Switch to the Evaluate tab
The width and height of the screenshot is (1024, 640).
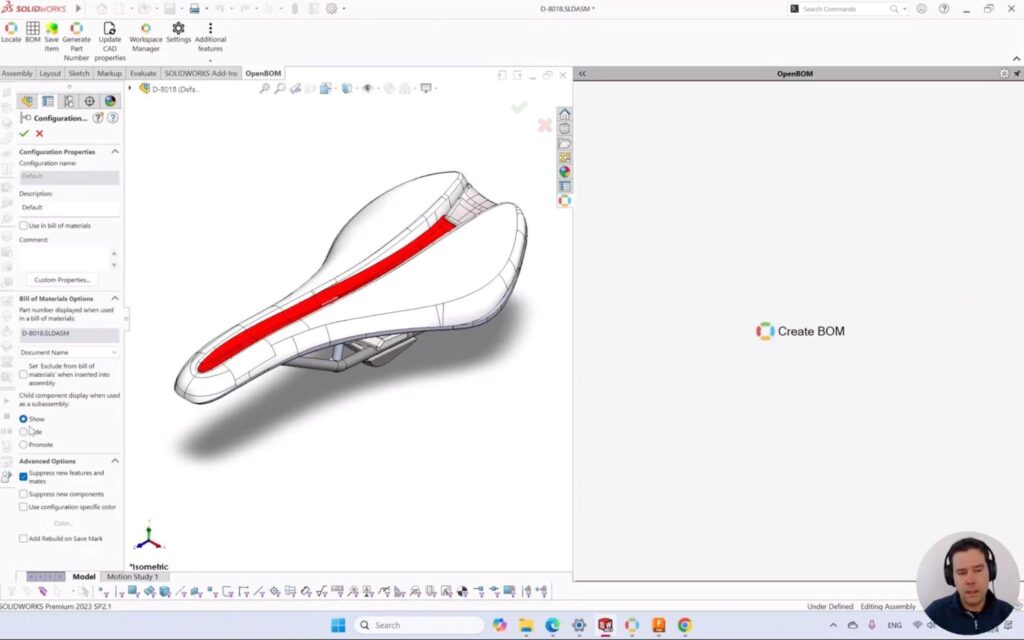(x=143, y=73)
